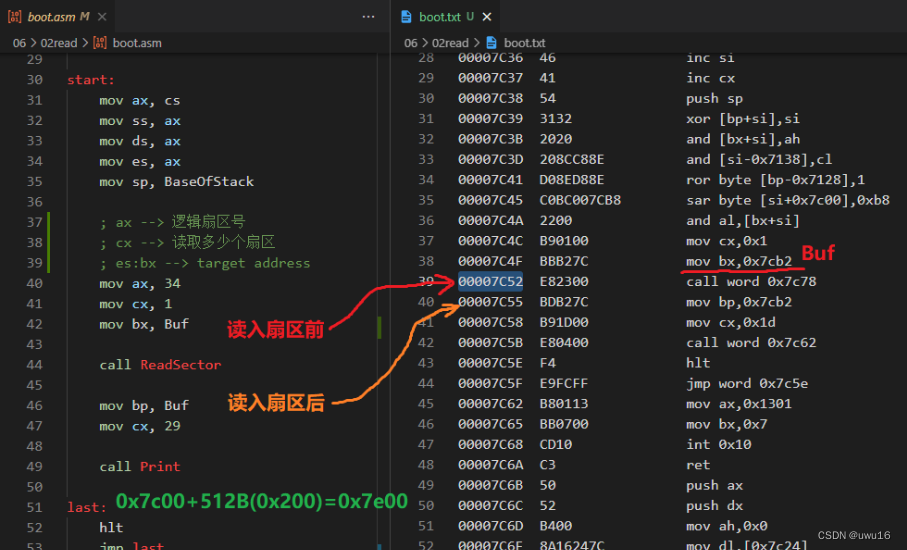Click the boot.txt icon in right breadcrumb
Image resolution: width=907 pixels, height=550 pixels.
491,43
